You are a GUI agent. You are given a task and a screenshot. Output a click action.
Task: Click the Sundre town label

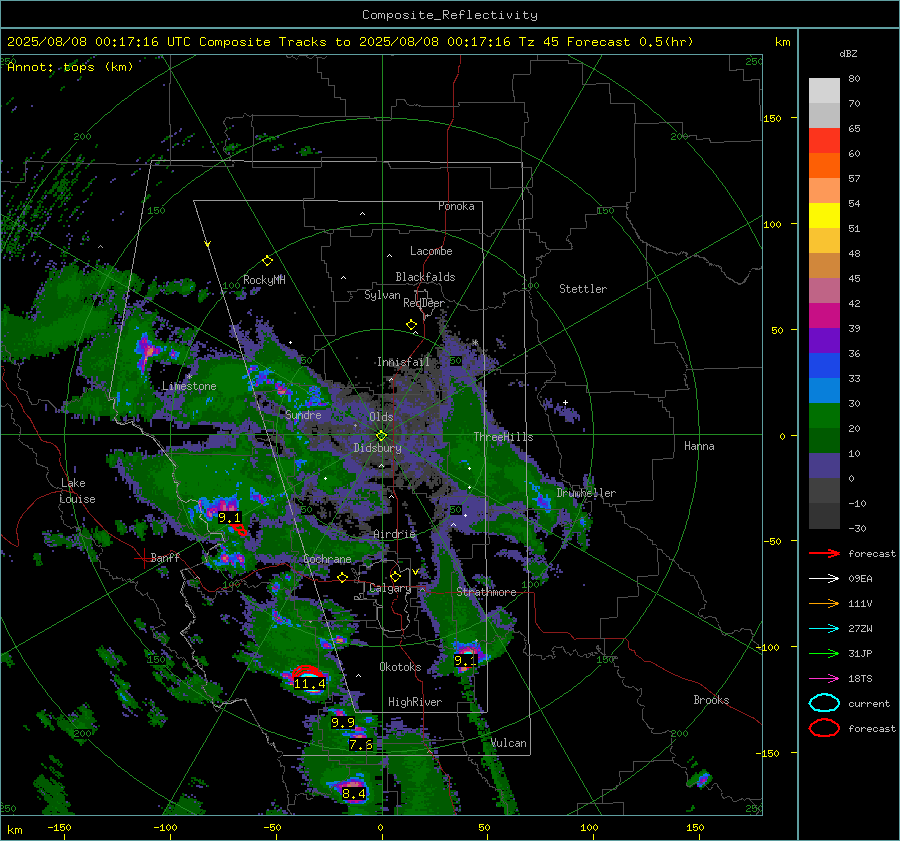pyautogui.click(x=303, y=415)
